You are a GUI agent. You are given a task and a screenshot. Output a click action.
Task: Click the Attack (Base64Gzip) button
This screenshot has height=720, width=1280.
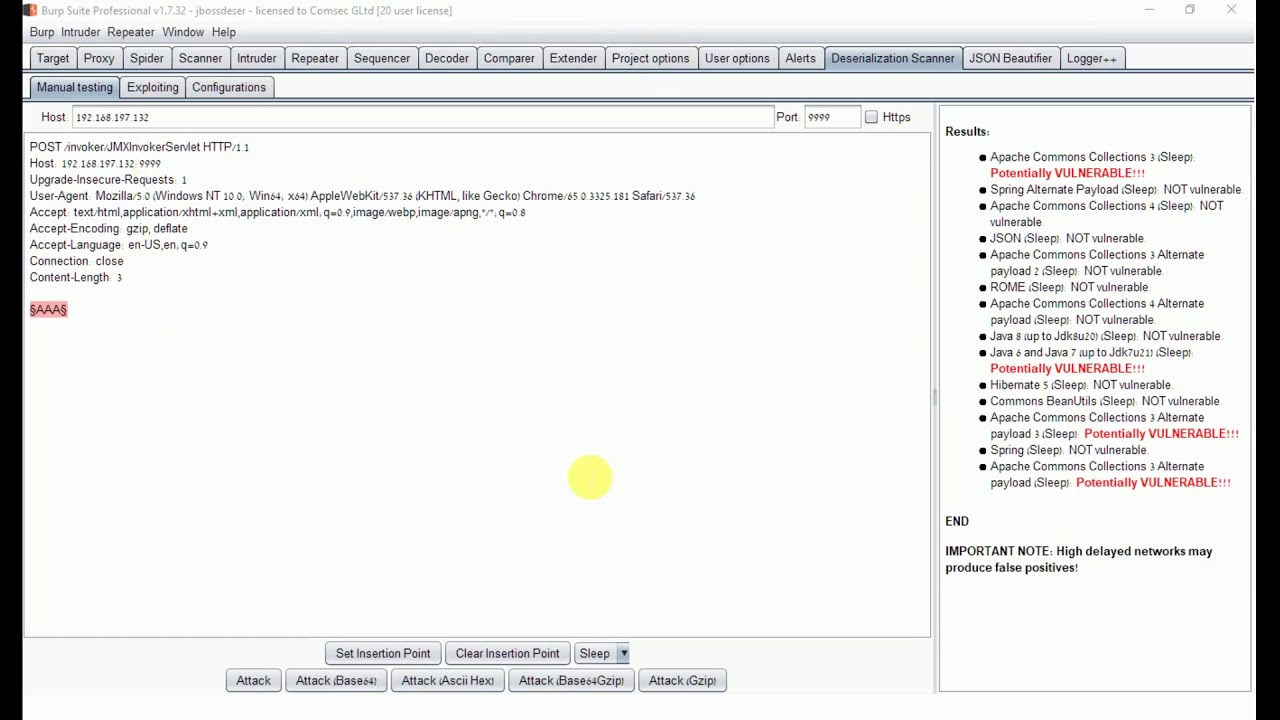(571, 680)
